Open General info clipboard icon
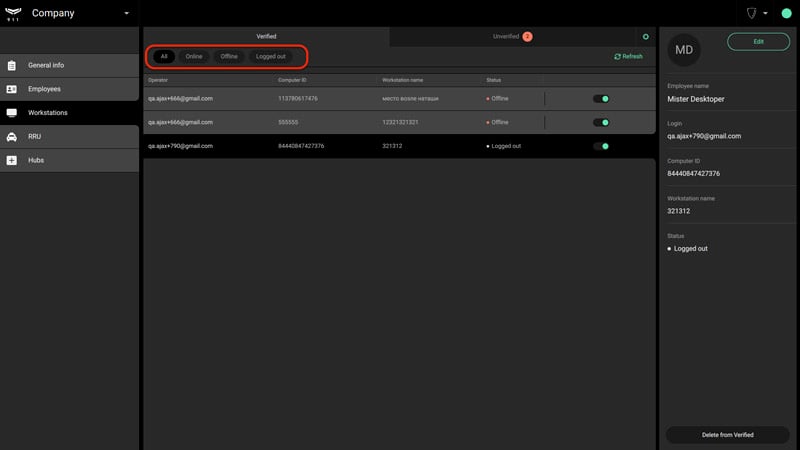This screenshot has width=800, height=450. [x=12, y=65]
